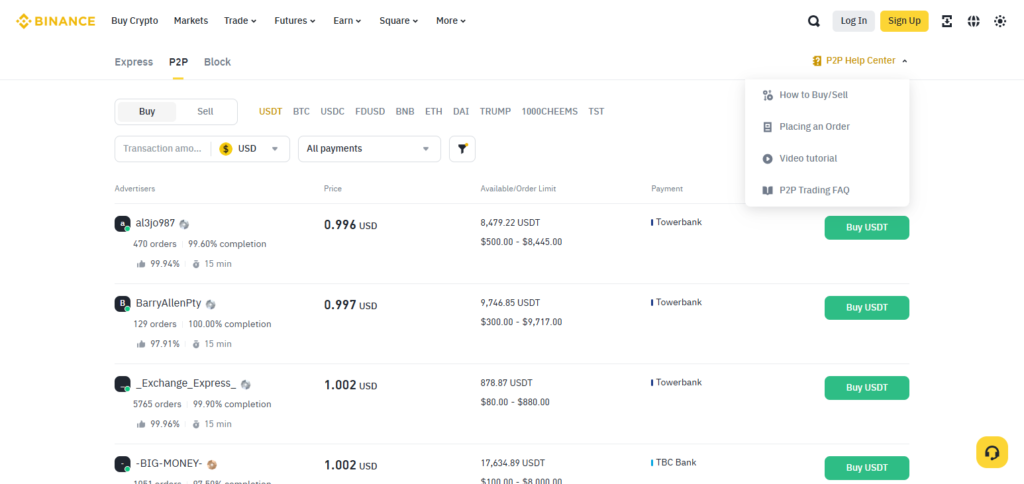
Task: Click the Video tutorial play icon
Action: (x=768, y=159)
